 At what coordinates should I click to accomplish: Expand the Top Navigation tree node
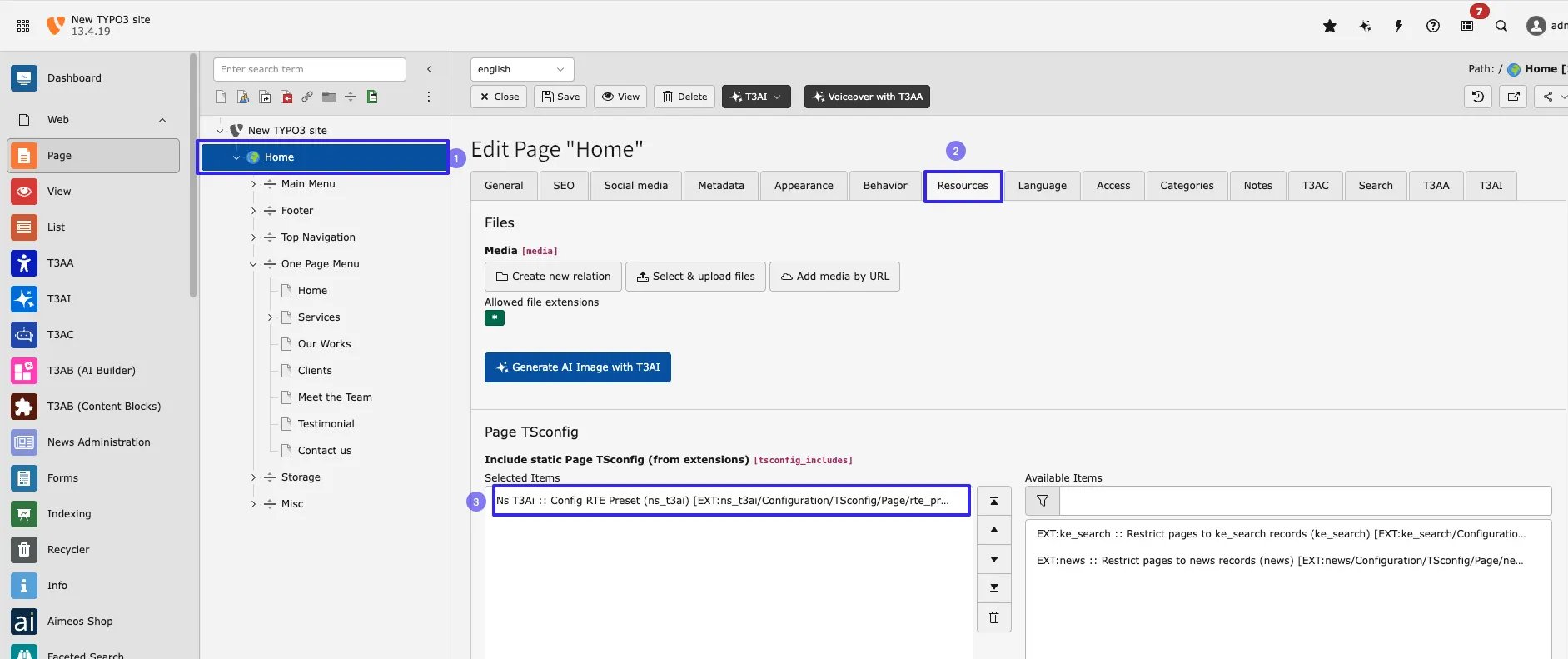253,237
